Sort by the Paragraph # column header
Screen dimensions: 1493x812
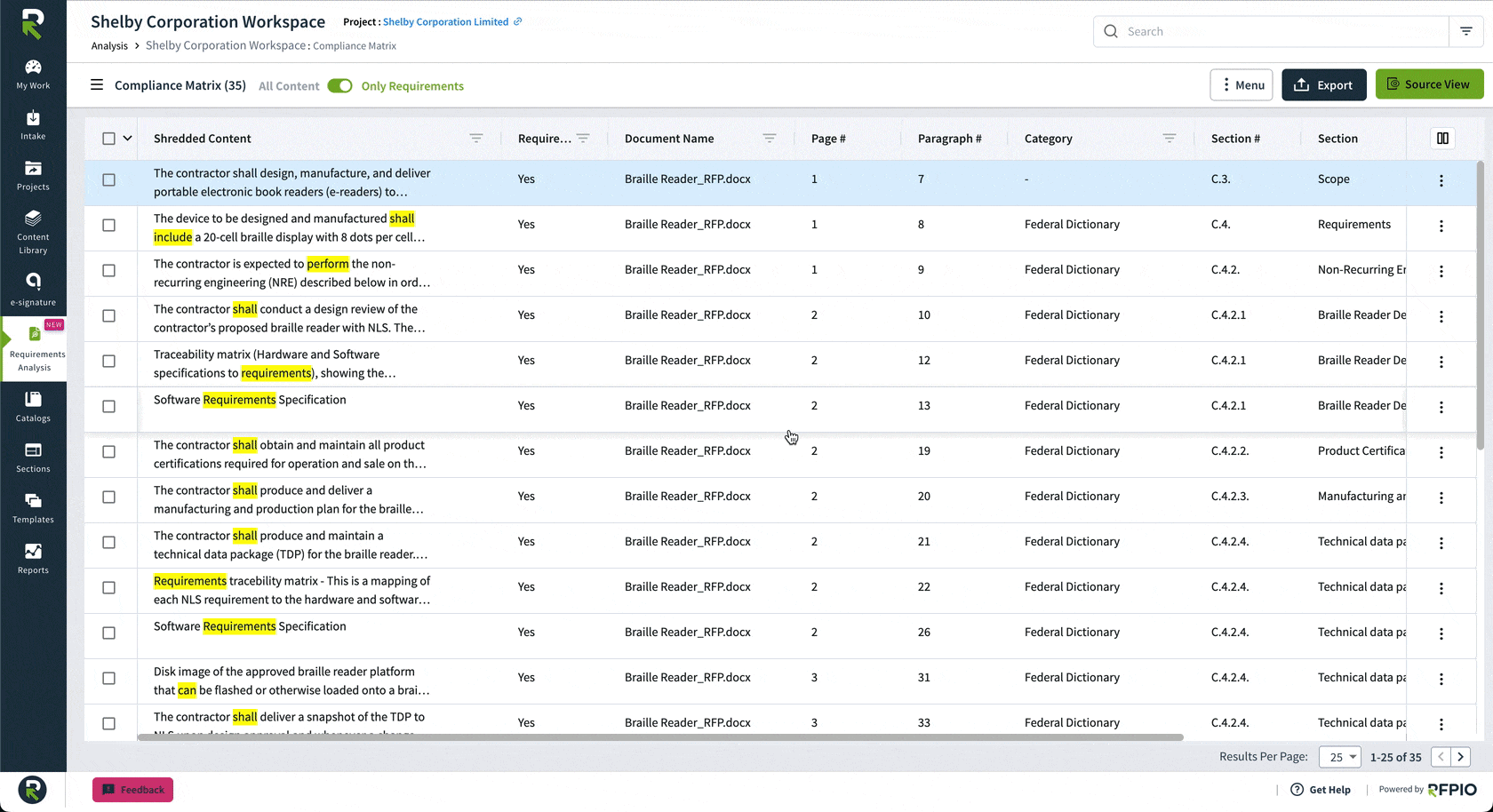[x=949, y=139]
